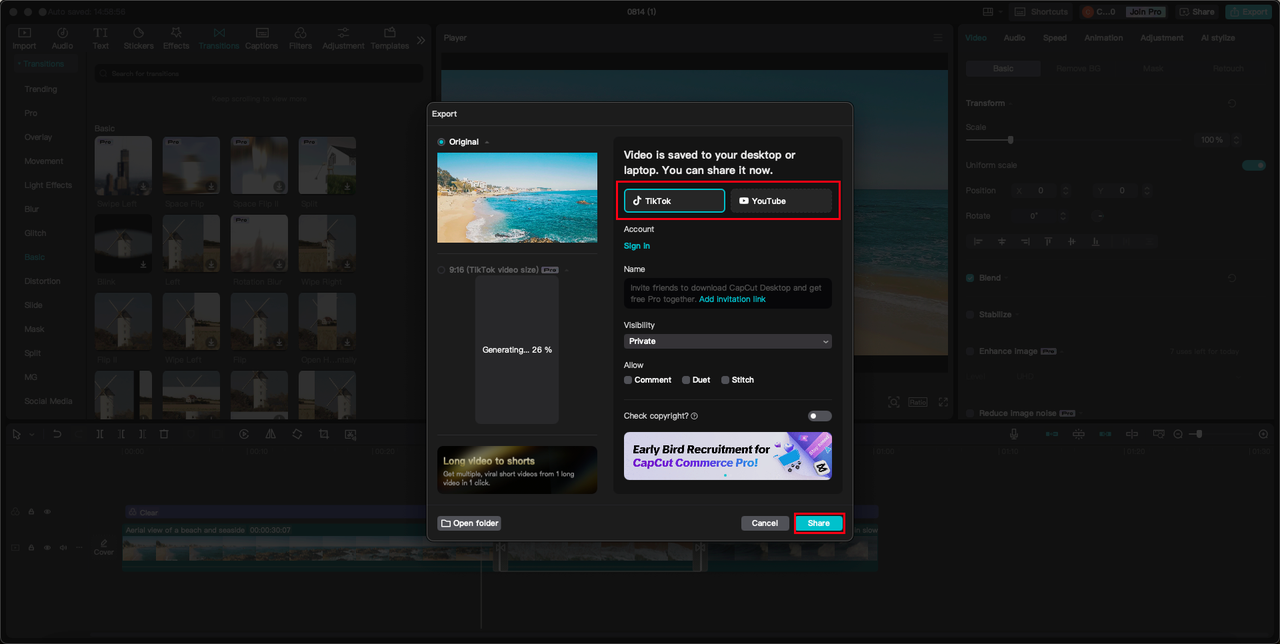
Task: Toggle the Uniform scale switch
Action: coord(1253,165)
